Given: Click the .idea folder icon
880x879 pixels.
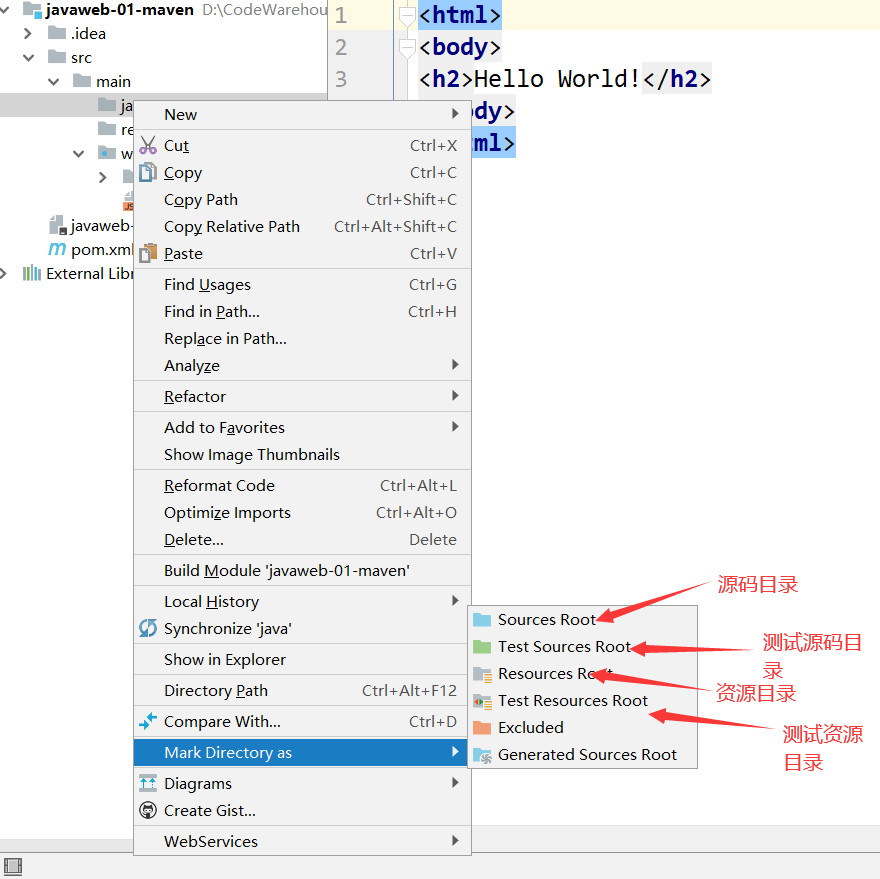Looking at the screenshot, I should pos(57,33).
